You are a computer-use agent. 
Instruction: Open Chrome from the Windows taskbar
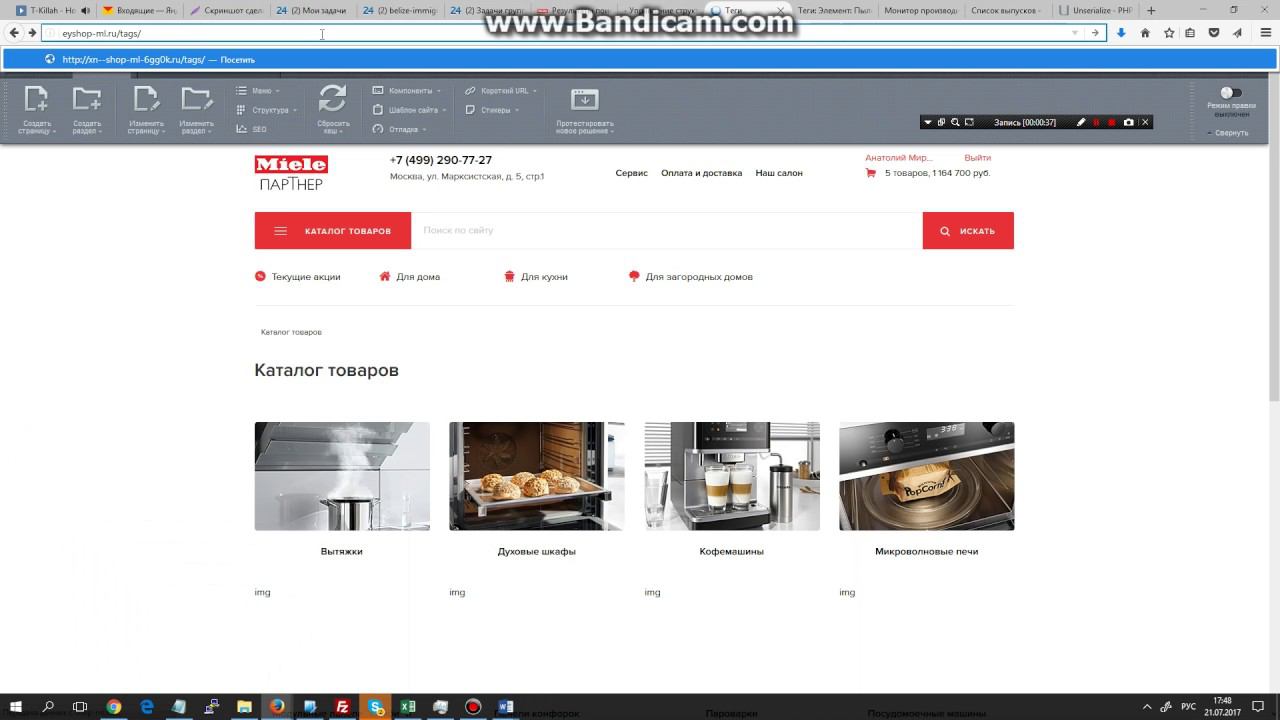point(113,707)
